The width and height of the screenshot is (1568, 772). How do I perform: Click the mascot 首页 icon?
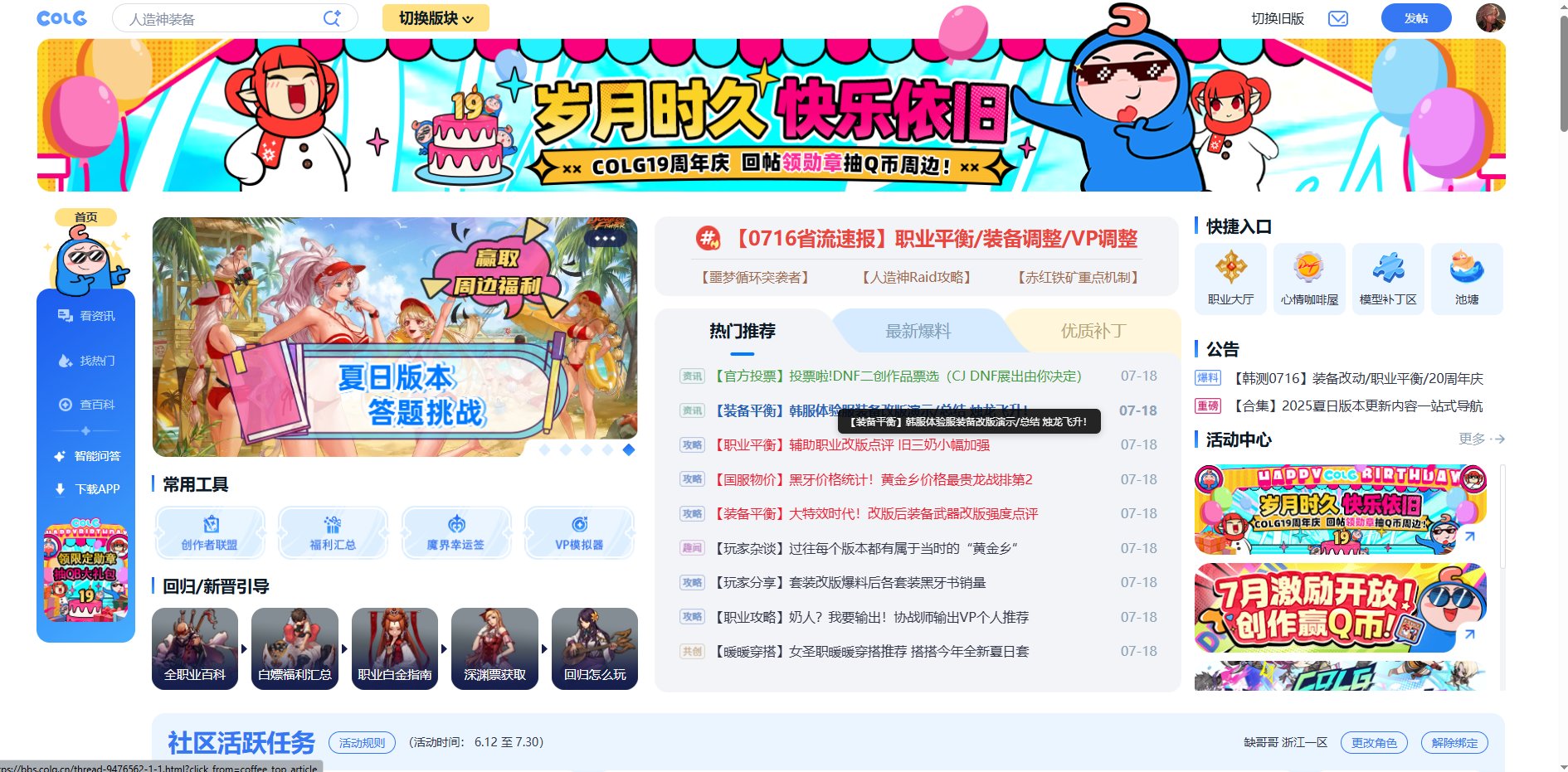pos(86,252)
